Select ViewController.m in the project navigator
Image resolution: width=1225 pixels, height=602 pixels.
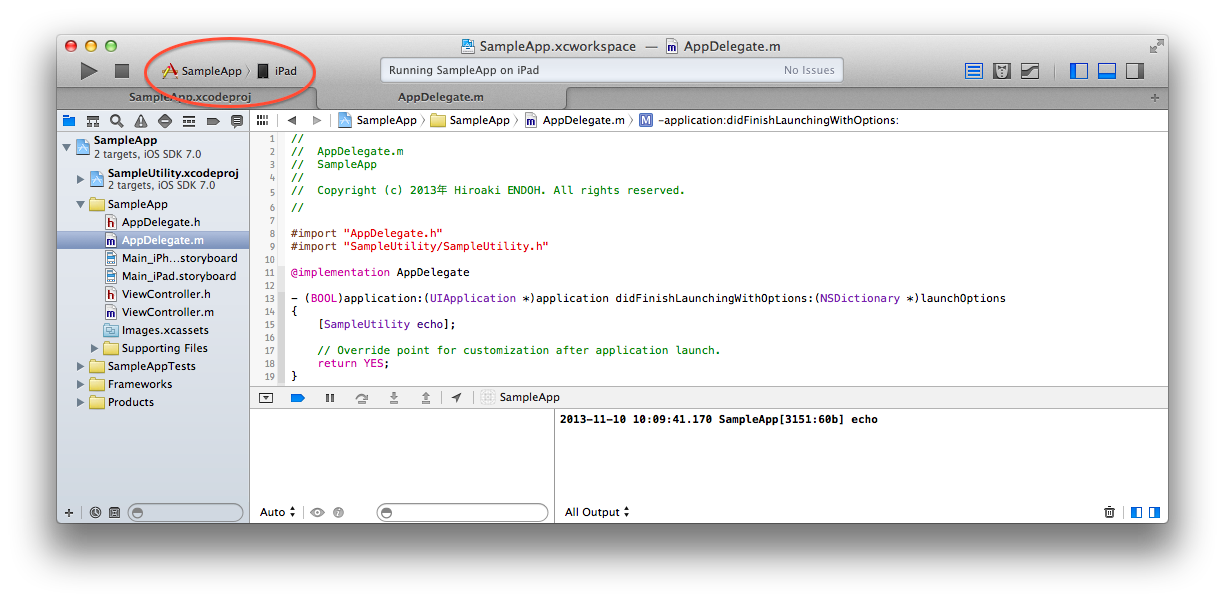[x=167, y=312]
